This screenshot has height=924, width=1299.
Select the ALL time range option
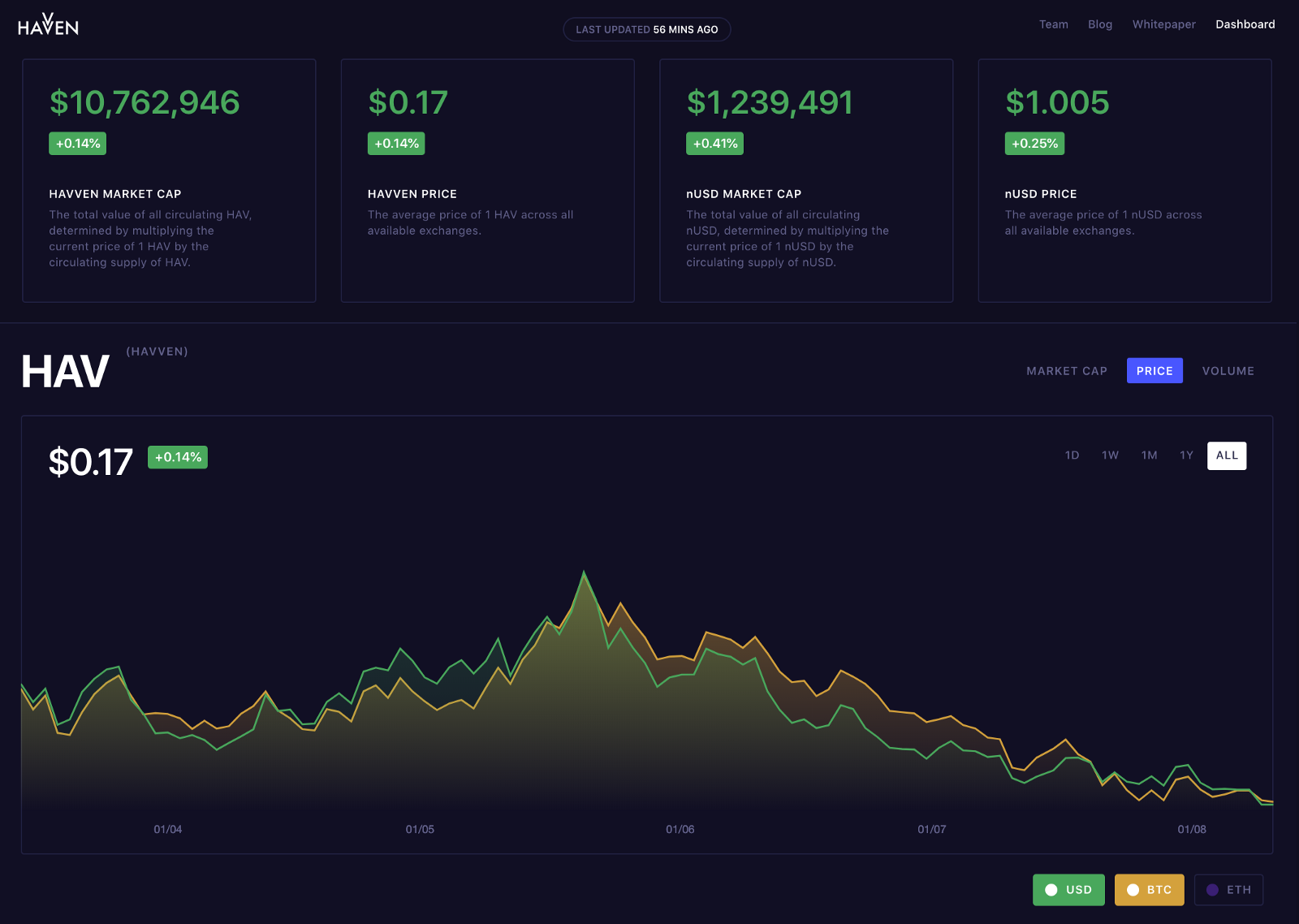point(1226,456)
